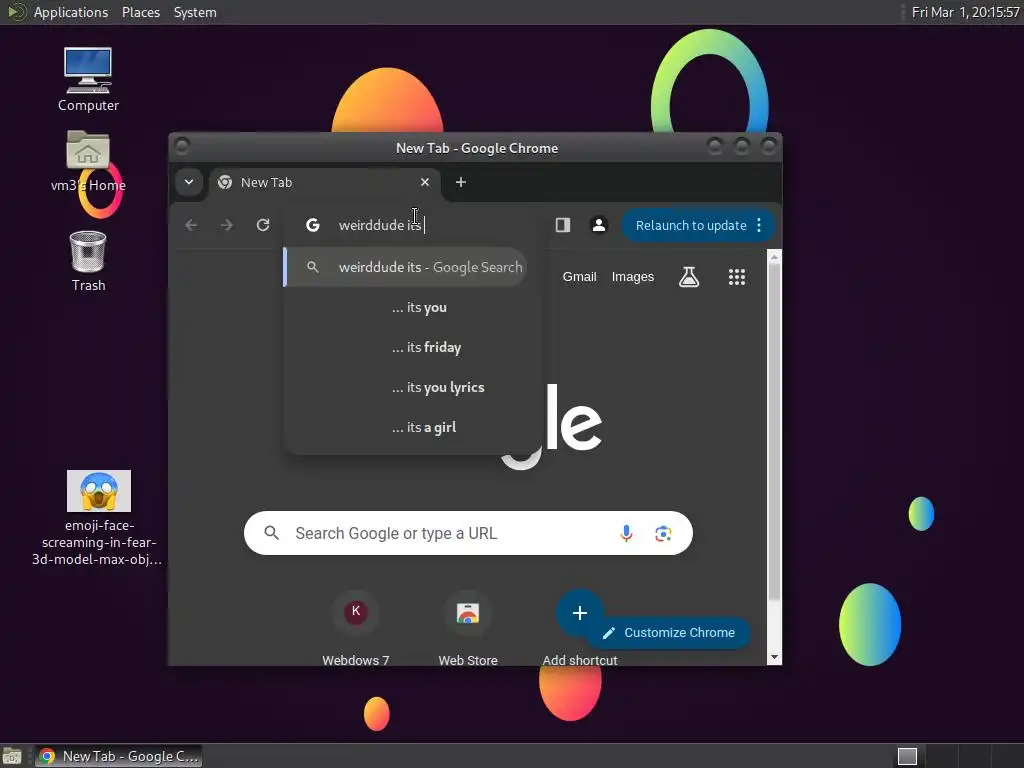This screenshot has height=768, width=1024.
Task: Open the side panel icon in Chrome
Action: pyautogui.click(x=563, y=225)
